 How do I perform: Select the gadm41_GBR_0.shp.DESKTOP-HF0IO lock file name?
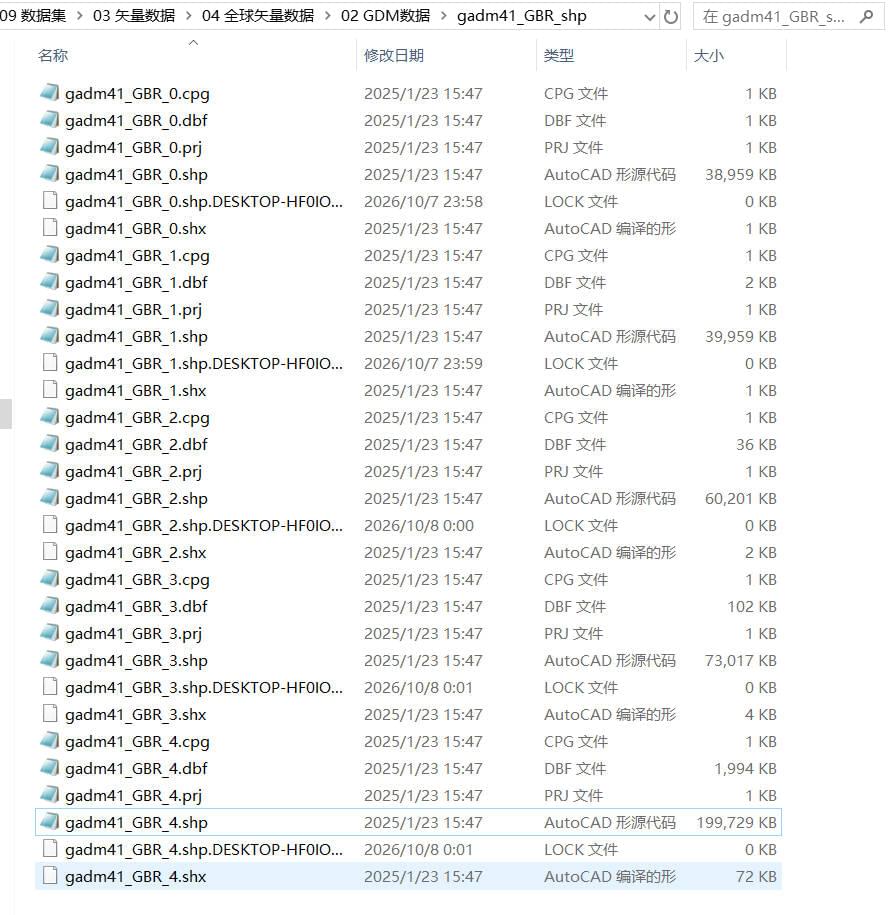click(204, 201)
